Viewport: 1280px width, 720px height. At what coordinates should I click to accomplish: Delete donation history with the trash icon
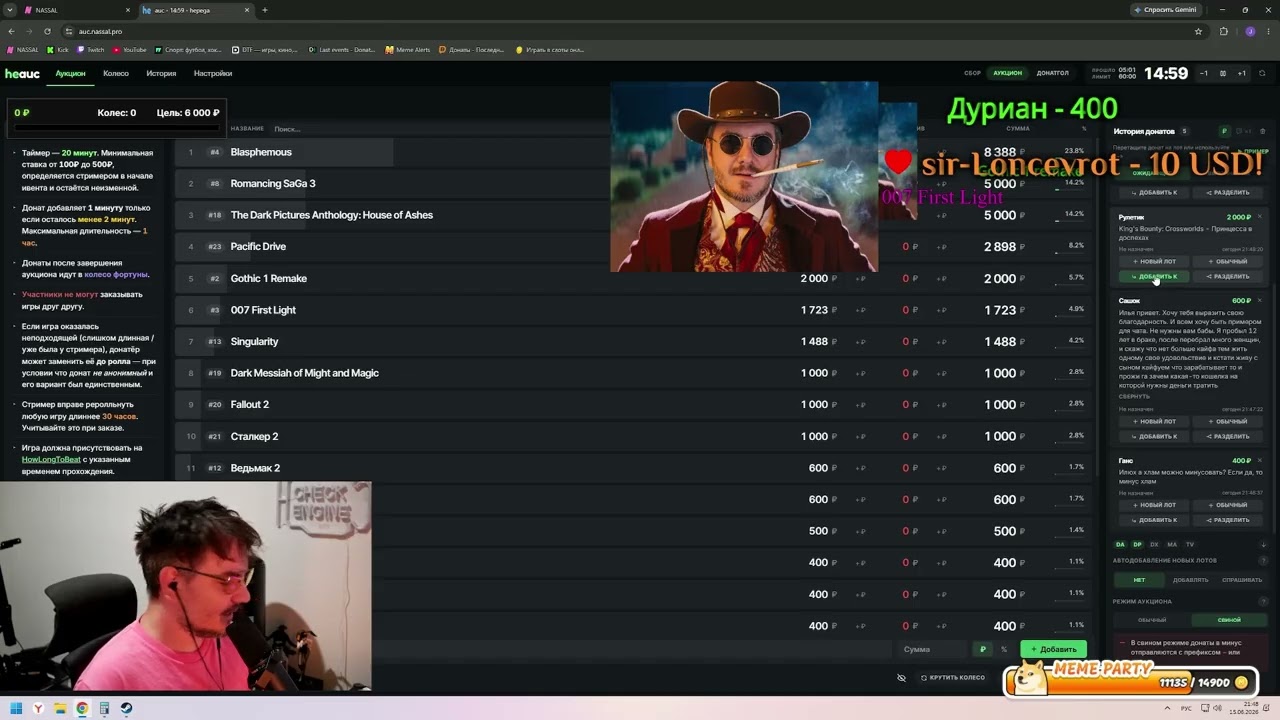pos(1262,131)
